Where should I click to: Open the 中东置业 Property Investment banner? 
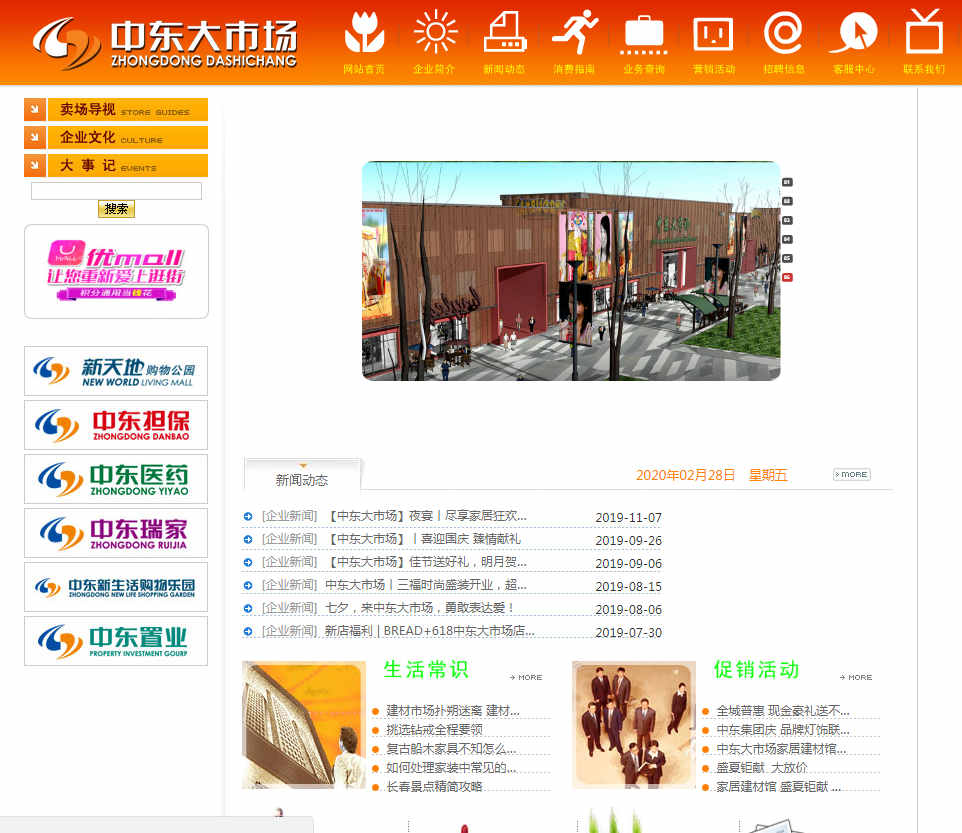tap(116, 641)
